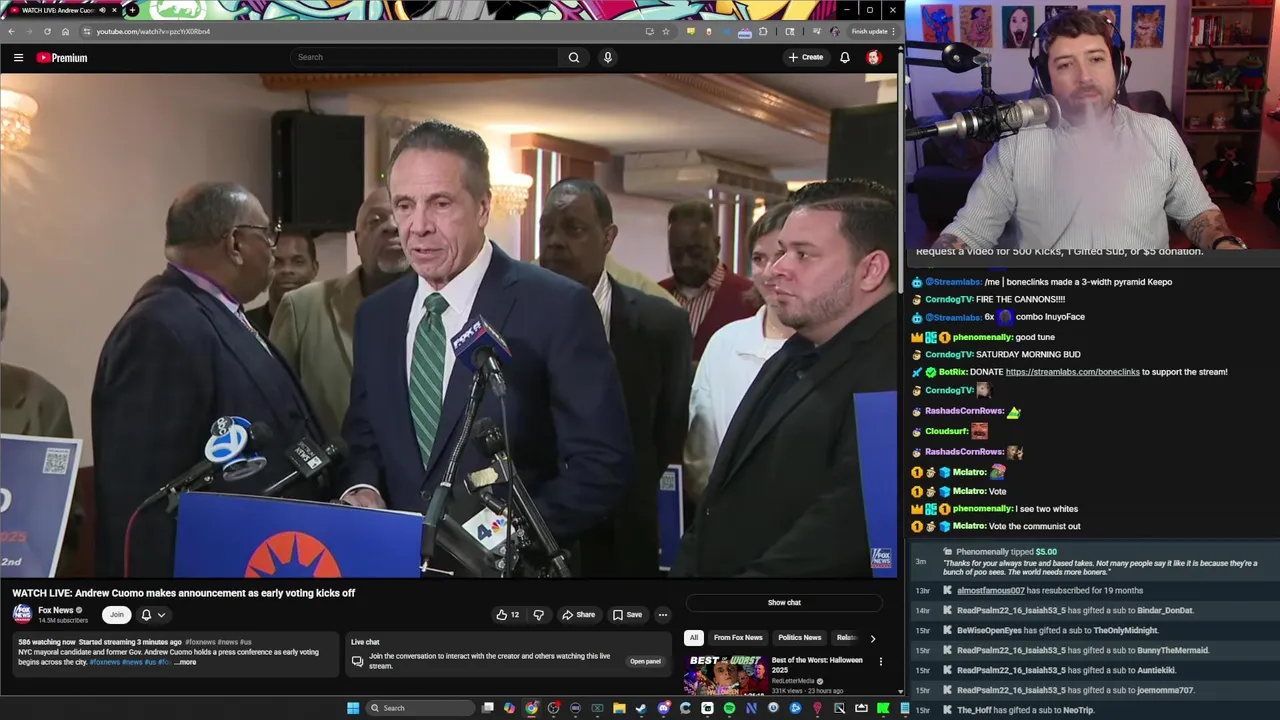Screen dimensions: 1280x720
Task: Open more actions for the video
Action: tap(663, 615)
